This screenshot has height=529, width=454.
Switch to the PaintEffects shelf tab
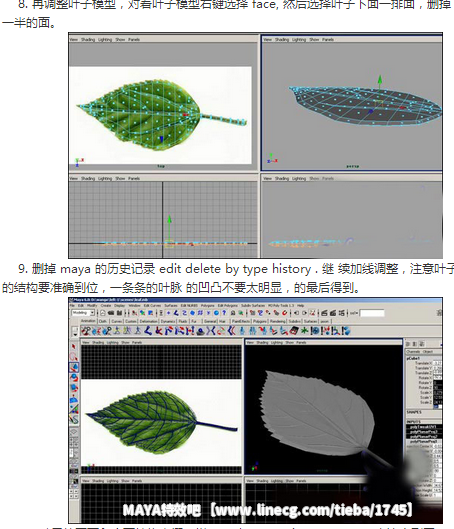click(241, 321)
